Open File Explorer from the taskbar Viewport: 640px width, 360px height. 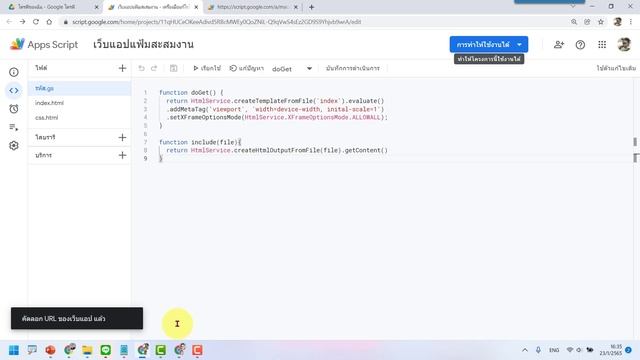pos(87,350)
